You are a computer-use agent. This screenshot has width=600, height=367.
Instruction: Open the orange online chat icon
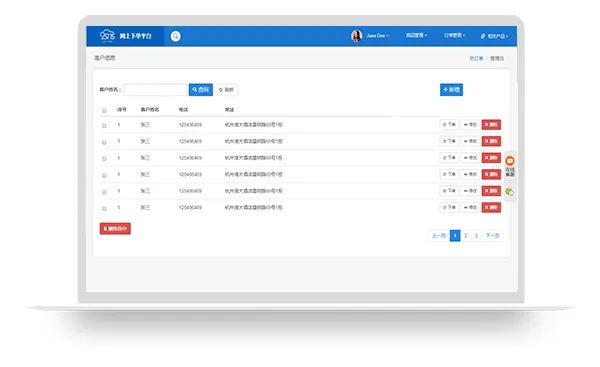tap(510, 161)
